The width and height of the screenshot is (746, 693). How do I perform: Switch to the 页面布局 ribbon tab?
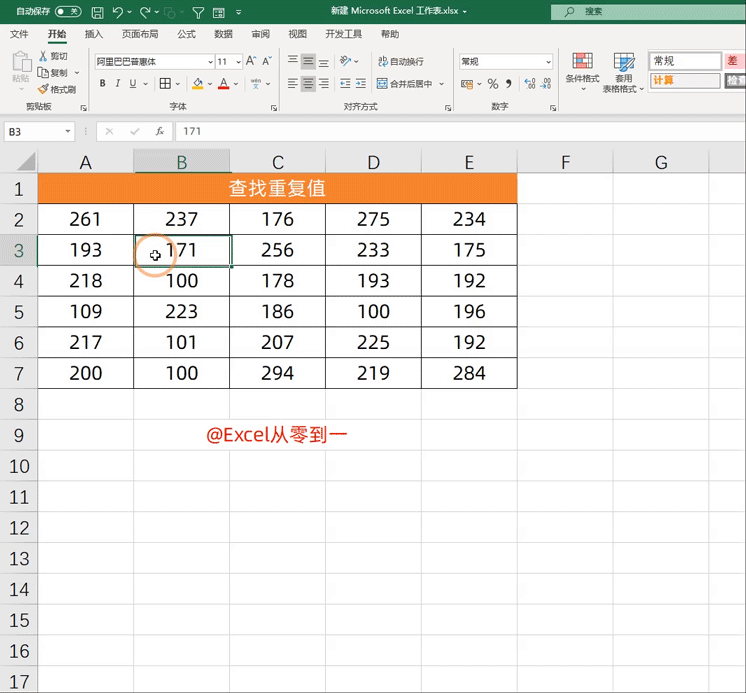pyautogui.click(x=140, y=34)
